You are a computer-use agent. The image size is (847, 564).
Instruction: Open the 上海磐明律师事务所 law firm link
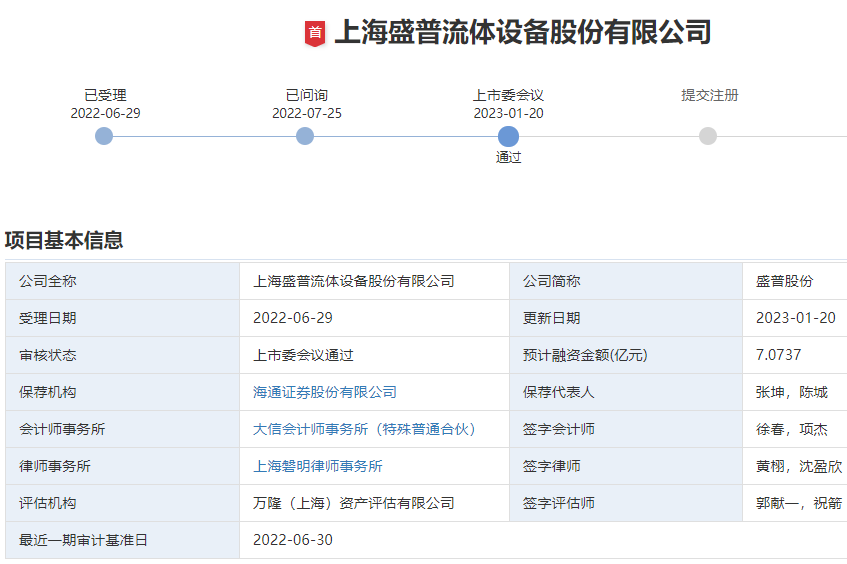318,466
